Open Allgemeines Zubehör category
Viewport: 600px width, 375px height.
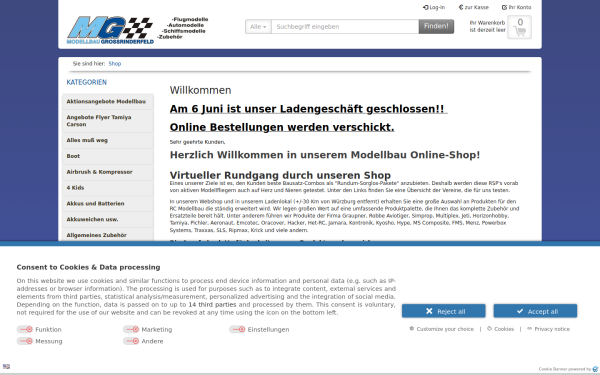(x=108, y=235)
